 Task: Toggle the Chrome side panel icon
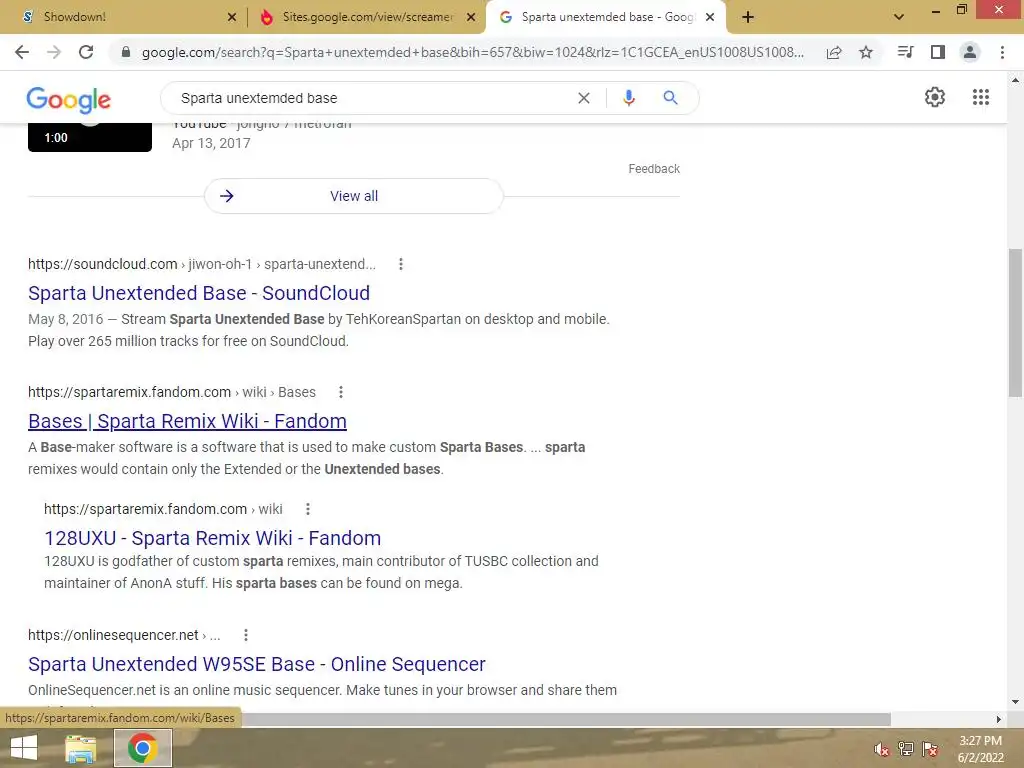pyautogui.click(x=938, y=52)
